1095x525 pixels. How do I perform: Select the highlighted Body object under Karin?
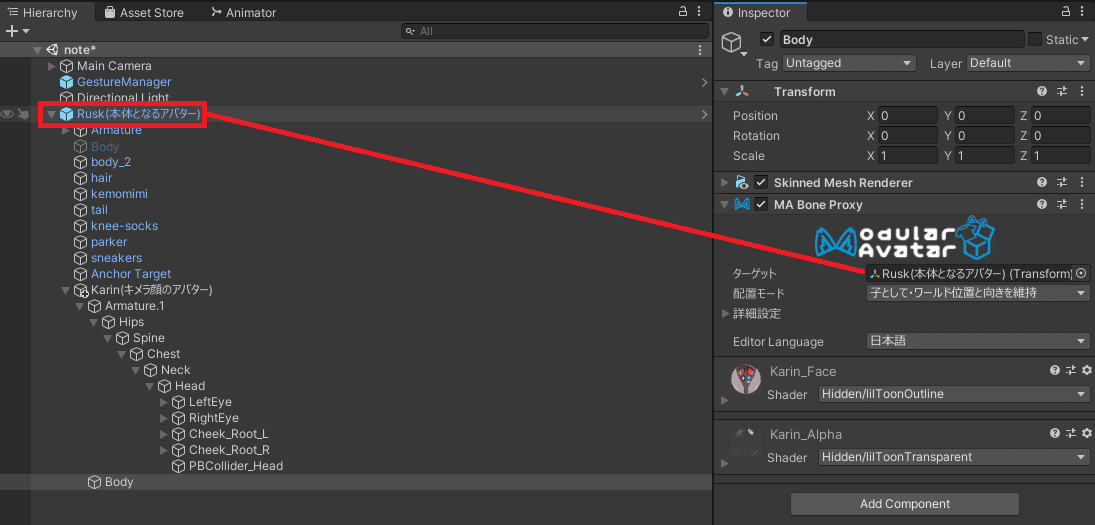(x=119, y=482)
